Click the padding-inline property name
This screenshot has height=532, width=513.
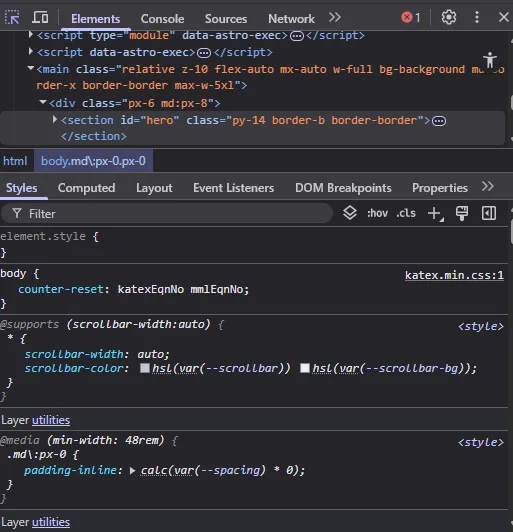pyautogui.click(x=71, y=471)
